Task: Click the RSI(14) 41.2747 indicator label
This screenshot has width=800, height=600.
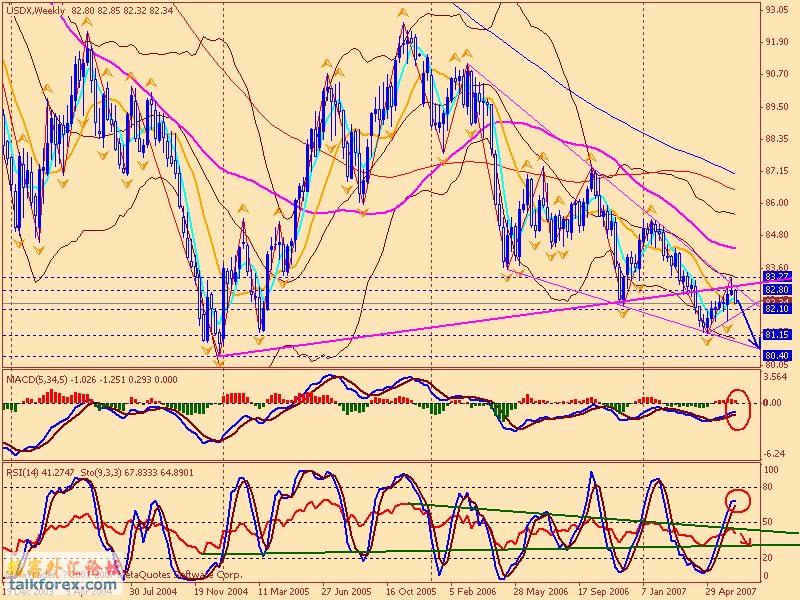Action: [x=40, y=473]
